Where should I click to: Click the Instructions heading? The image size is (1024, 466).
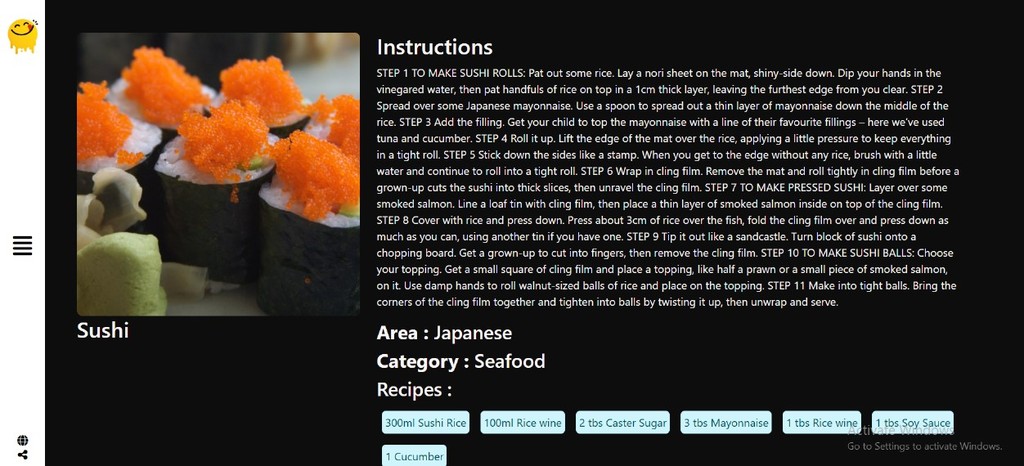434,47
